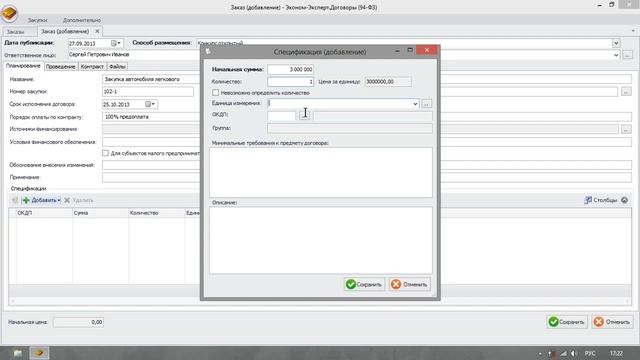This screenshot has width=640, height=360.
Task: Click Отменить at the bottom of main window
Action: pos(612,322)
